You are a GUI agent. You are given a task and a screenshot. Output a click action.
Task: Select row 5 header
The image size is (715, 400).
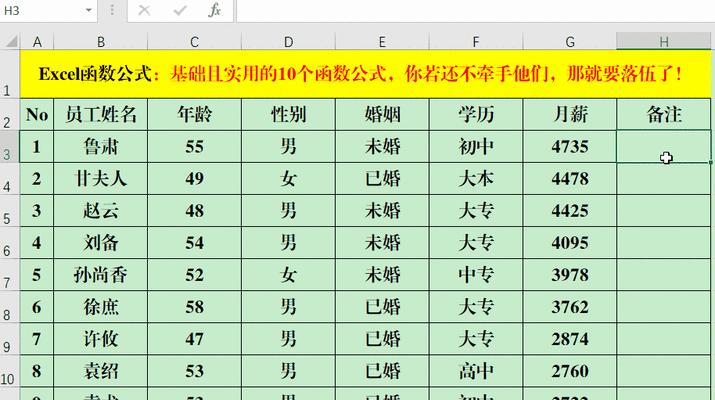10,211
